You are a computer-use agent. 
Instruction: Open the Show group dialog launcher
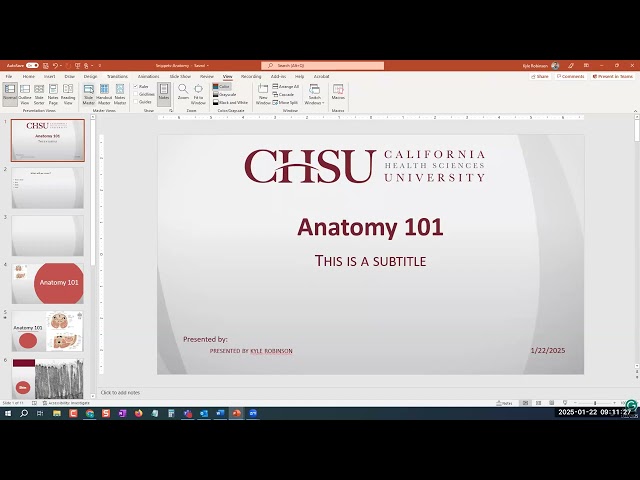click(x=171, y=111)
